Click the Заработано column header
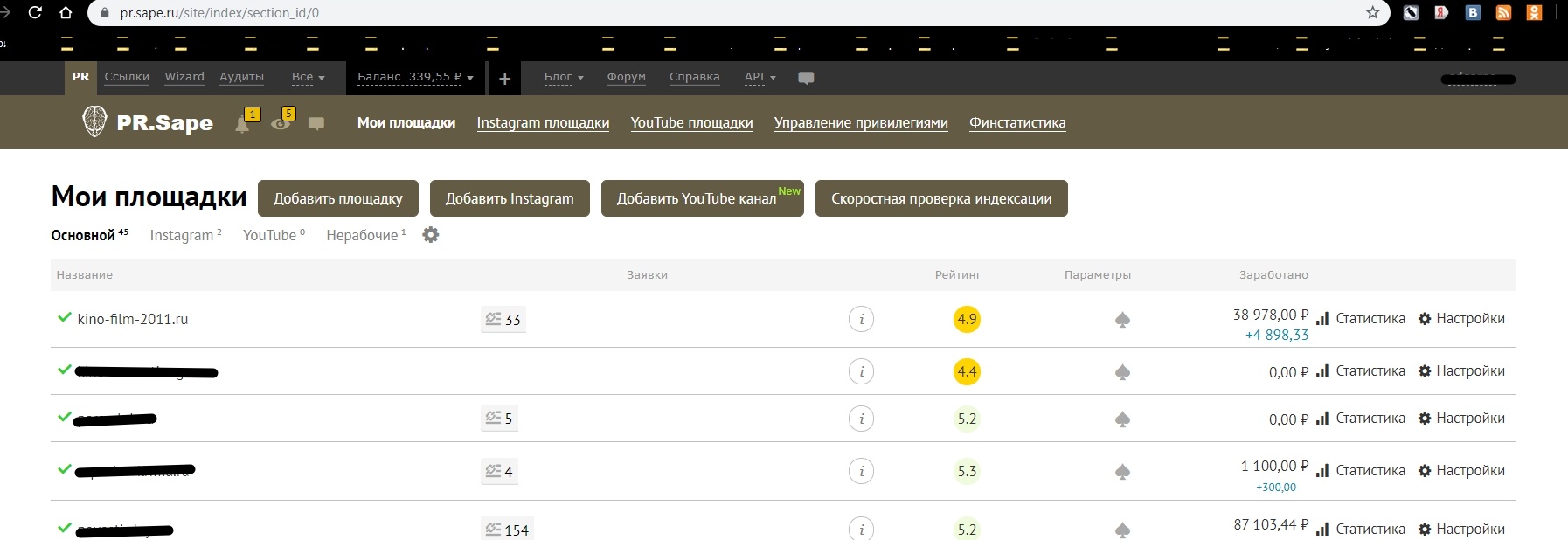1568x540 pixels. [1273, 274]
